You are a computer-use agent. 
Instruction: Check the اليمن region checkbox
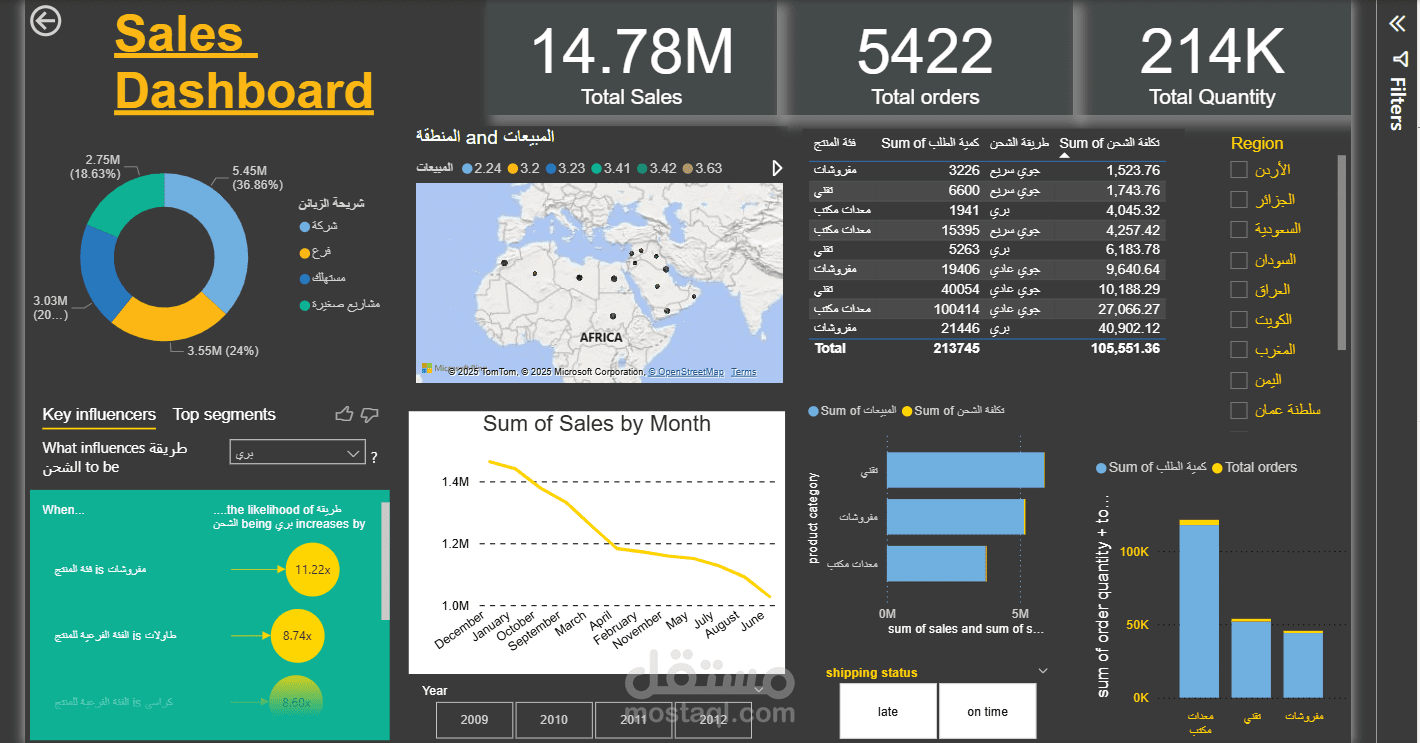coord(1237,380)
